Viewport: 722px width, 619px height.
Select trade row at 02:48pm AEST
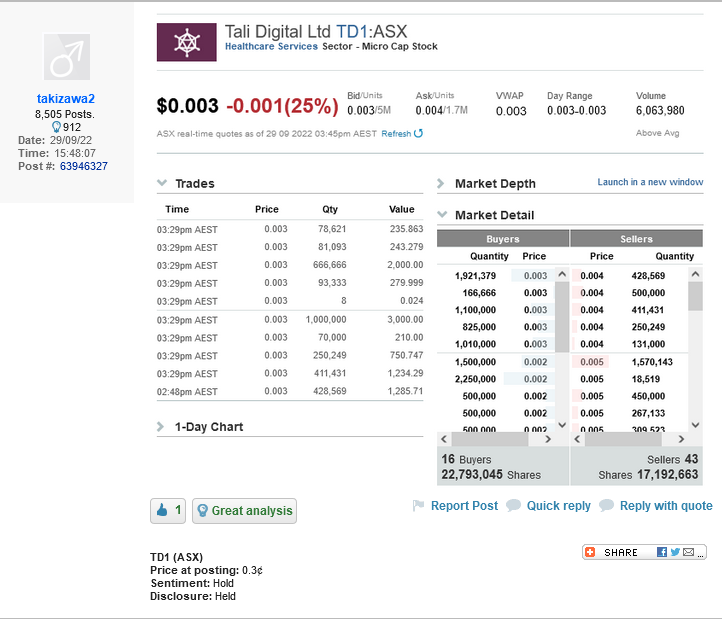coord(290,391)
